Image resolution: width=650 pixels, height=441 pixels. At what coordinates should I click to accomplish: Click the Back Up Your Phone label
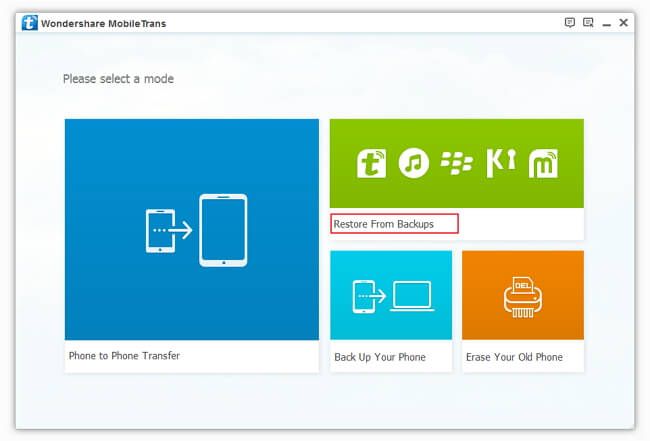pyautogui.click(x=380, y=357)
